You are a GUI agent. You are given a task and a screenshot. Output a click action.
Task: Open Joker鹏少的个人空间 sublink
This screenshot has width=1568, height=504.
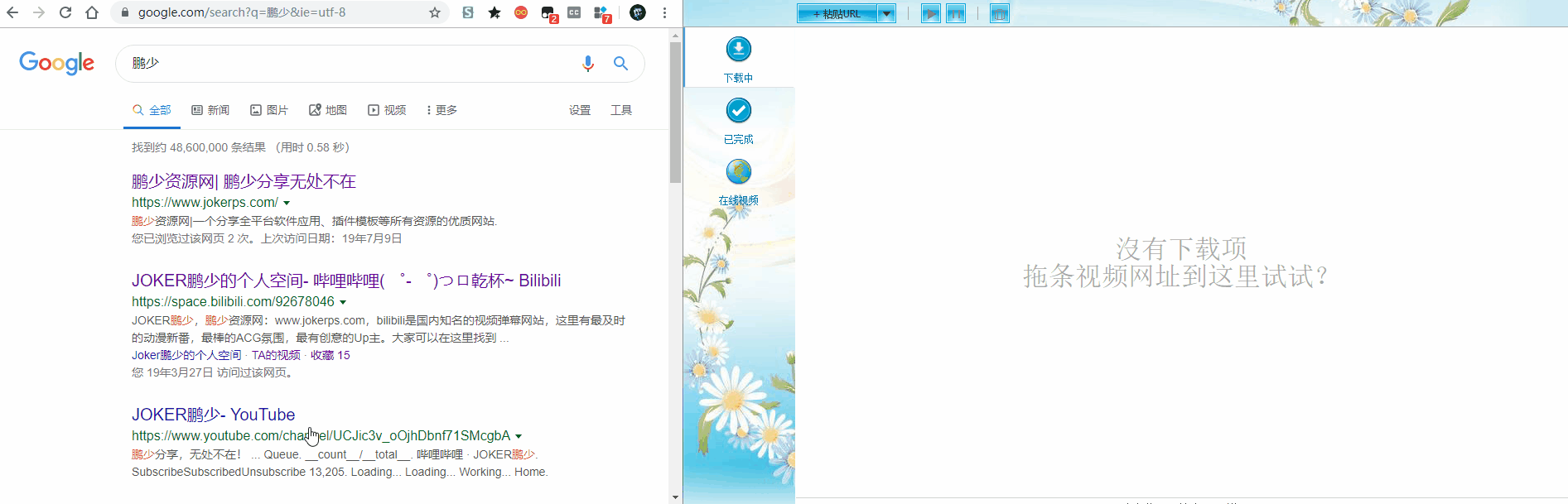186,355
